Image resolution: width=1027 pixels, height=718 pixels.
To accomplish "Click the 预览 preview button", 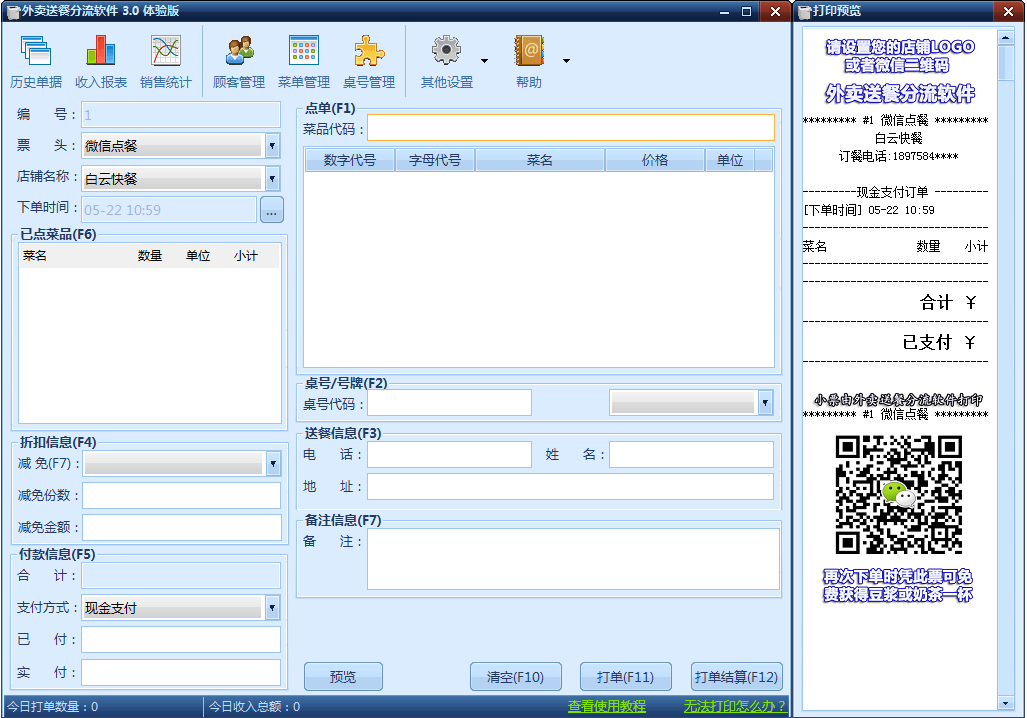I will coord(343,677).
